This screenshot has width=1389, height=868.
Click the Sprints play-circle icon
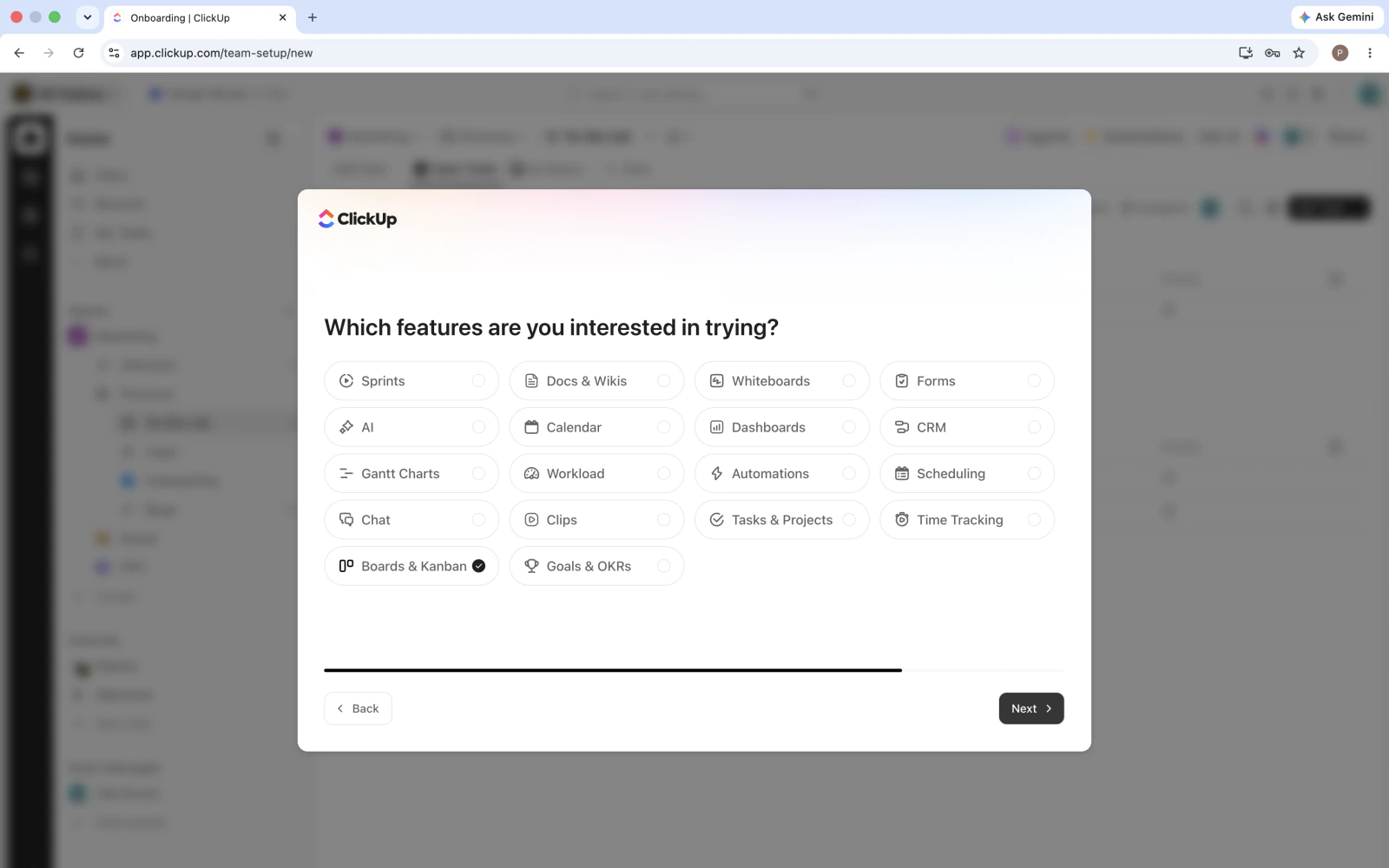tap(346, 381)
